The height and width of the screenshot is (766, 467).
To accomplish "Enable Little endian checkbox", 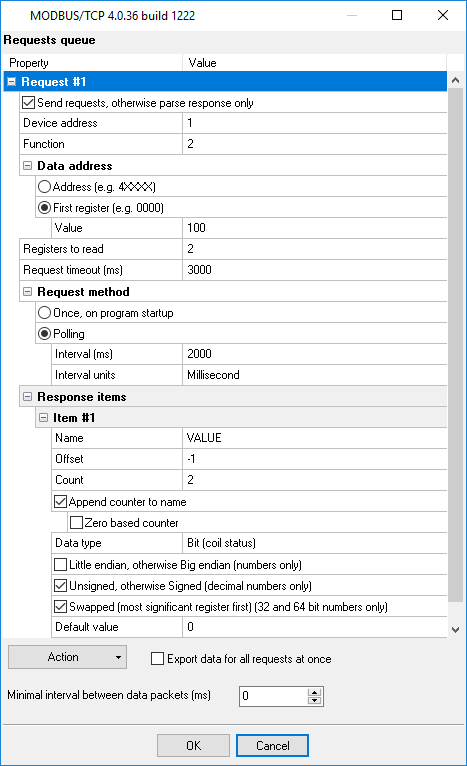I will tap(61, 565).
